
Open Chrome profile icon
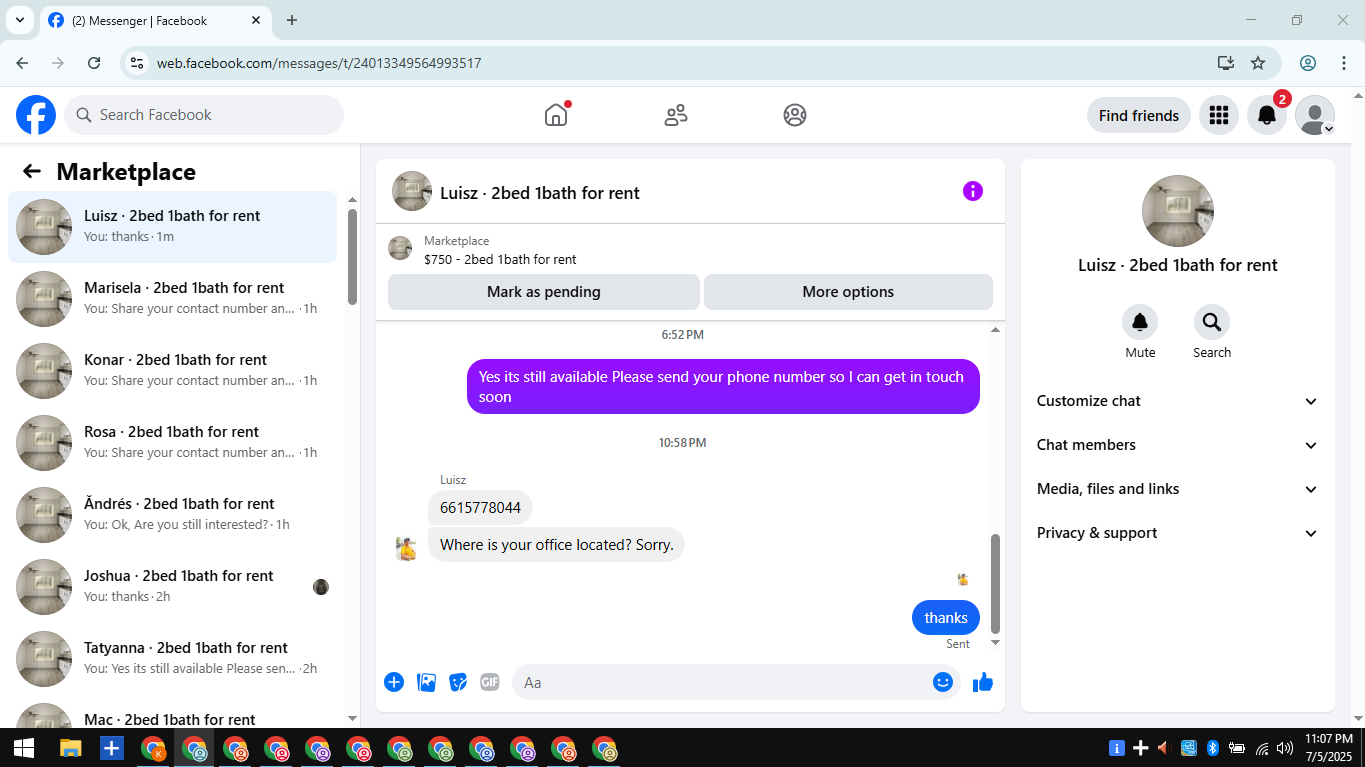(x=1308, y=63)
